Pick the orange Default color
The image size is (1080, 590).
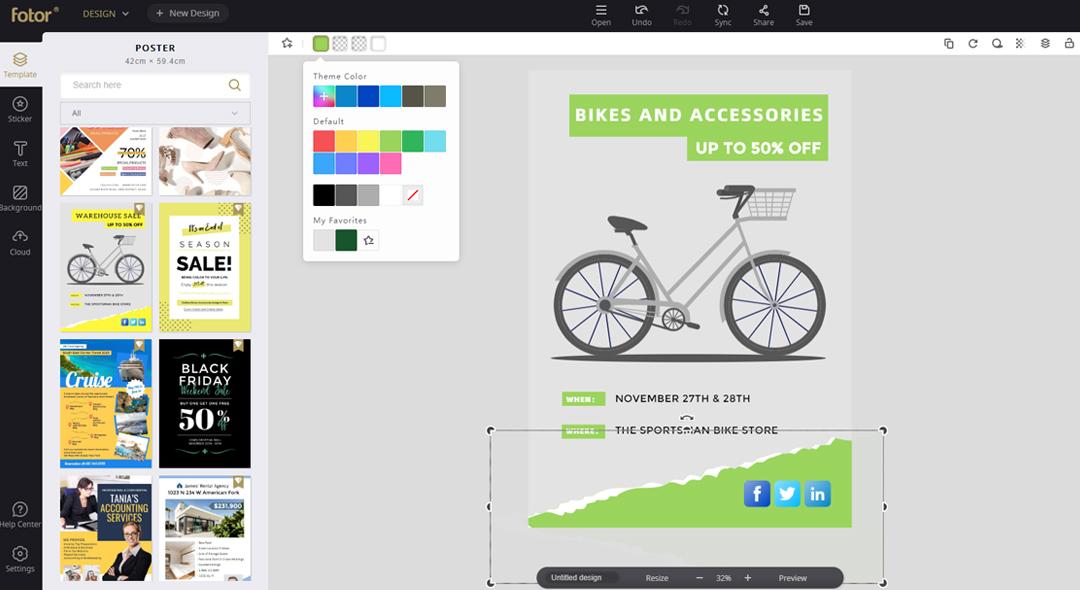pos(346,141)
